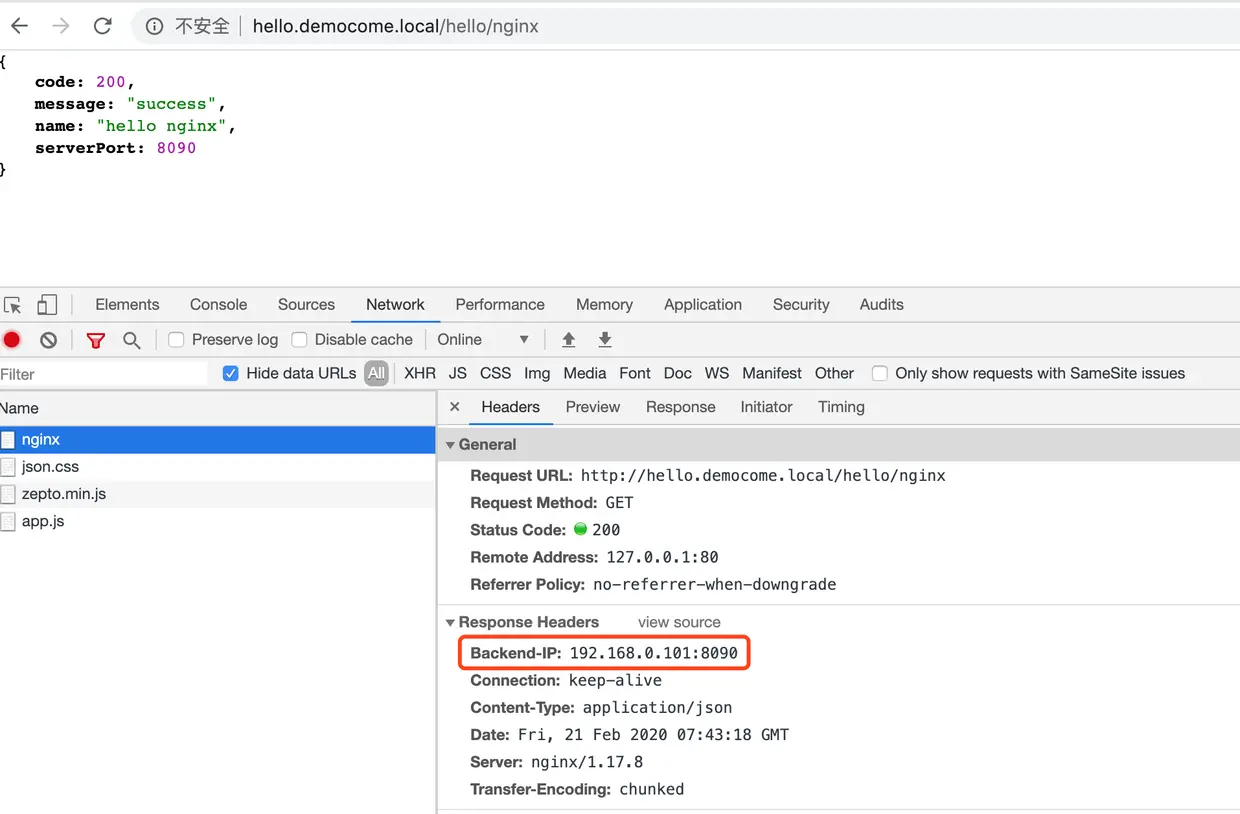The width and height of the screenshot is (1240, 814).
Task: Reload the page with the refresh icon
Action: [x=102, y=26]
